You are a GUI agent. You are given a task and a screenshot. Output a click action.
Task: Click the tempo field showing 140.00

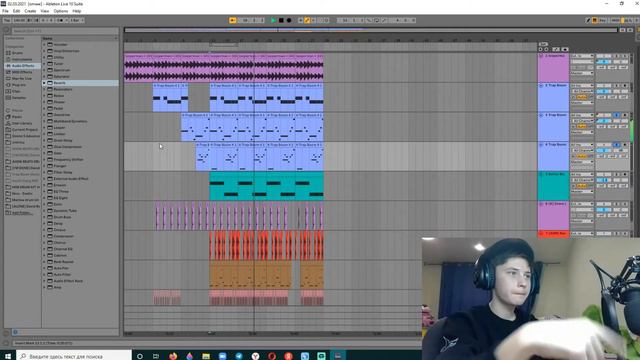pyautogui.click(x=19, y=20)
